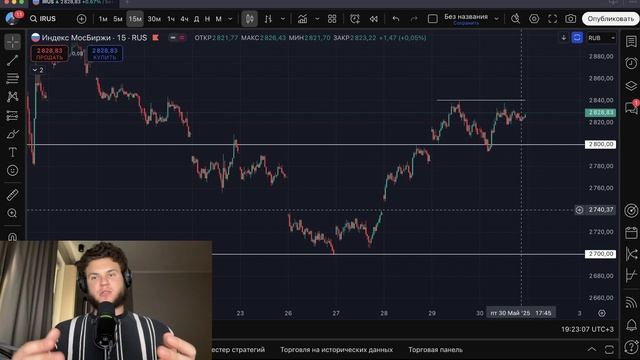The width and height of the screenshot is (640, 360).
Task: Open the emoji and icons tool
Action: coord(13,170)
